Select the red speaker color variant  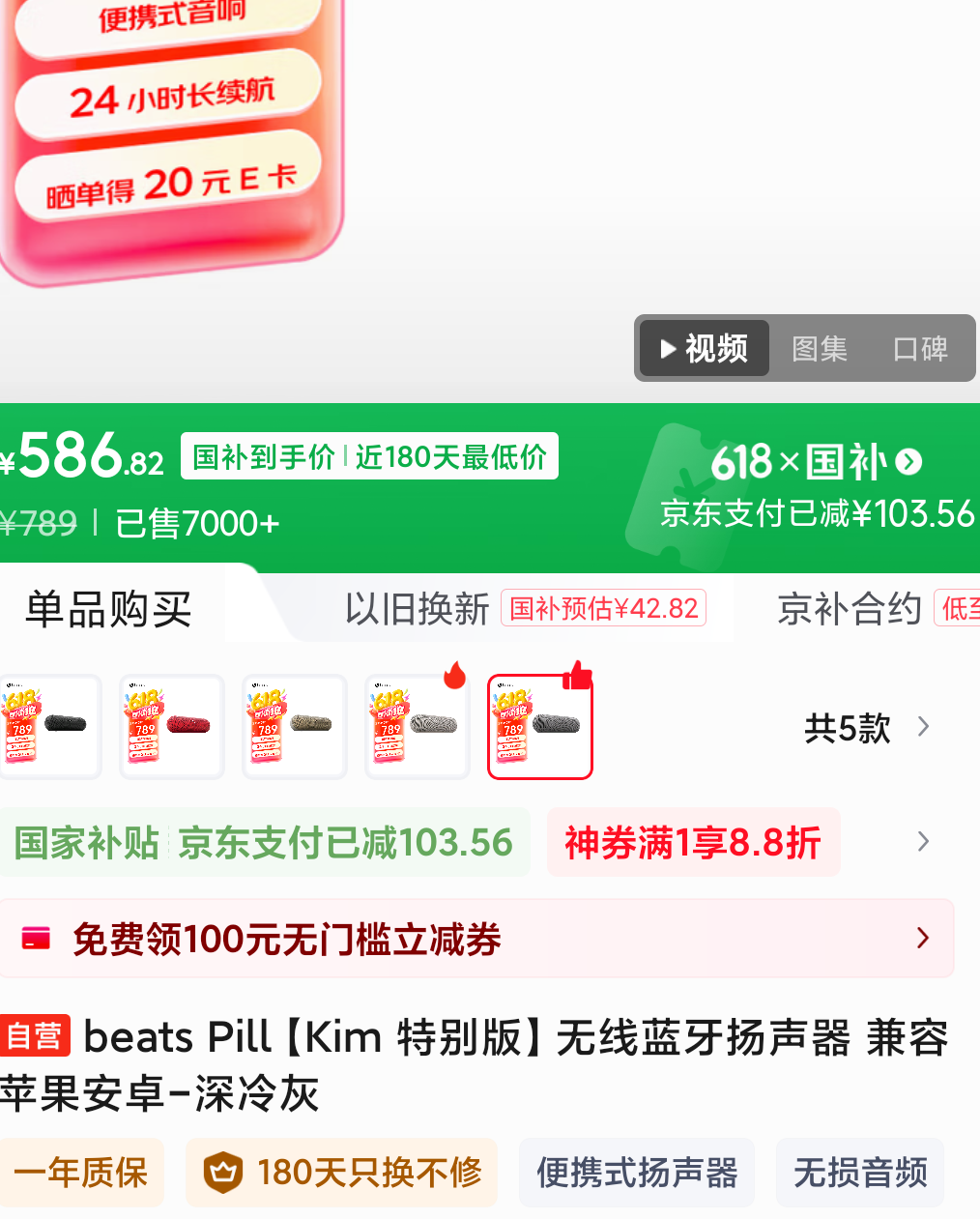pyautogui.click(x=172, y=726)
